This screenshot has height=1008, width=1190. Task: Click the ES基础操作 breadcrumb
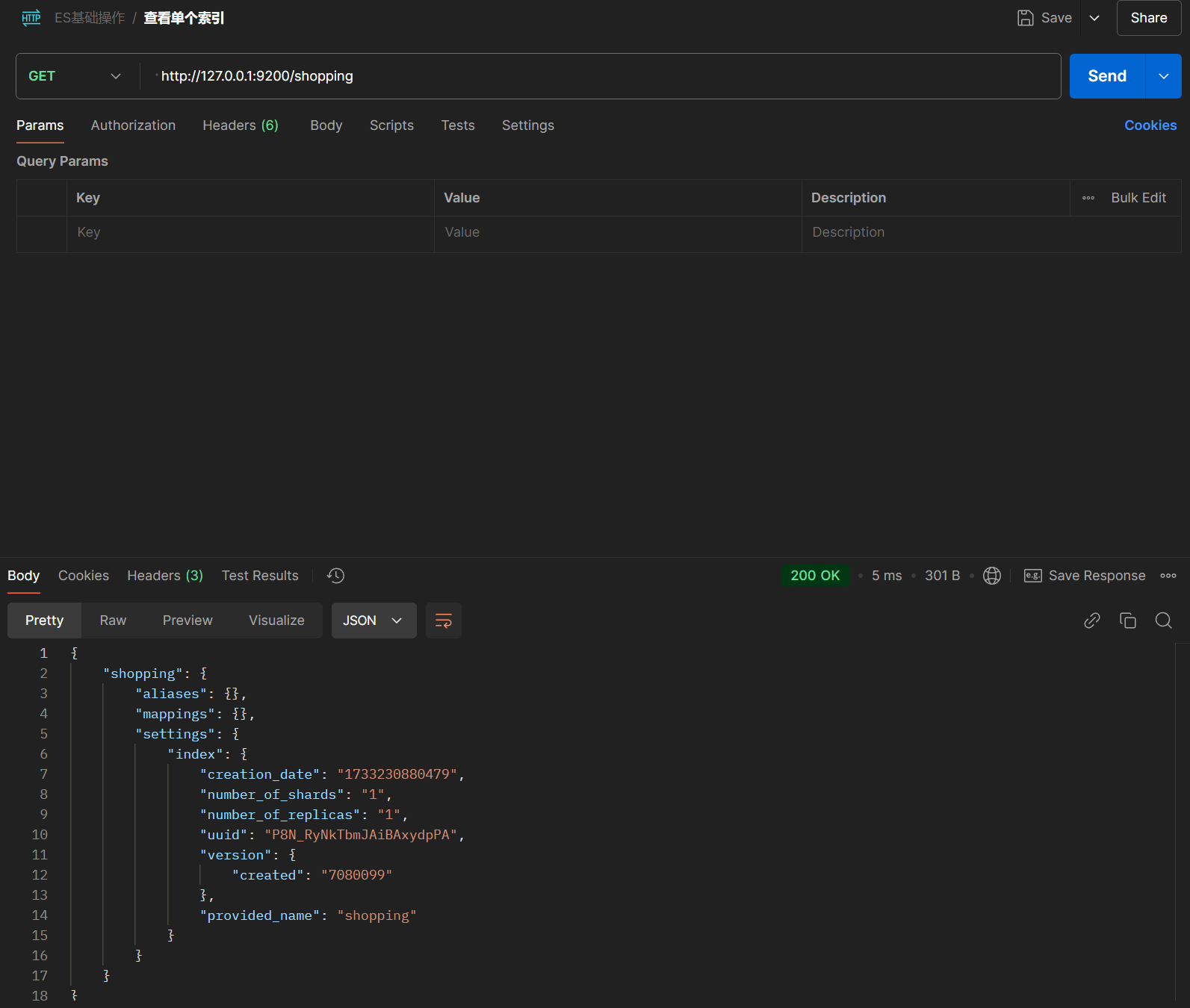[90, 18]
